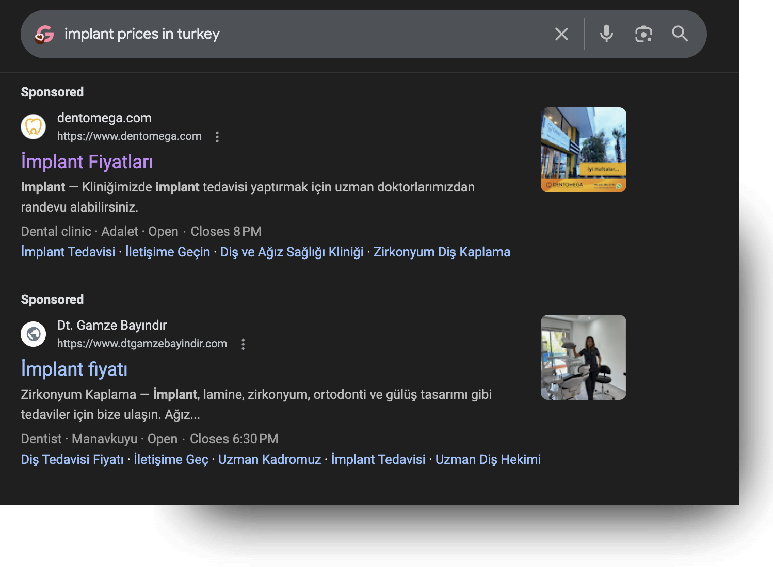Click the second 'Sponsored' label above Dt. Gamze Bayındır
773x567 pixels.
tap(52, 299)
